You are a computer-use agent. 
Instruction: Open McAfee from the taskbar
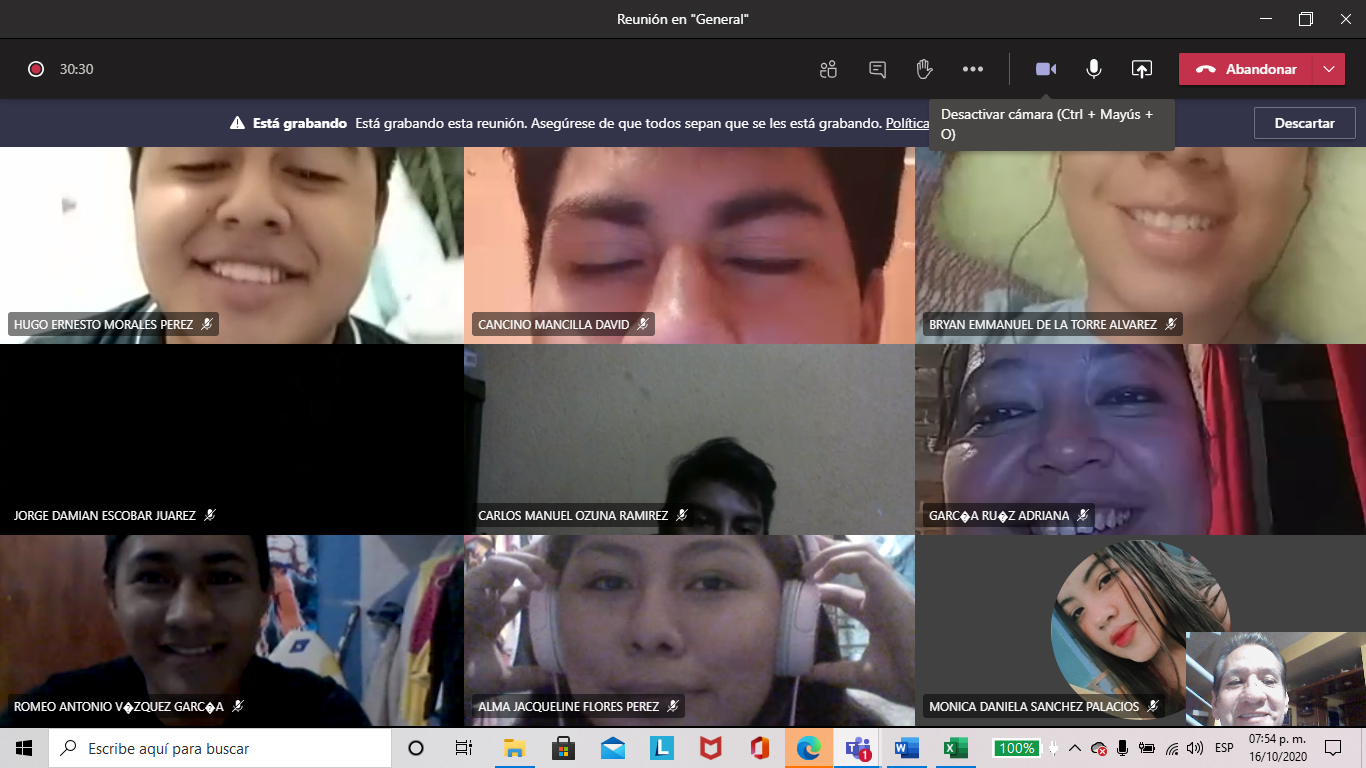[710, 748]
